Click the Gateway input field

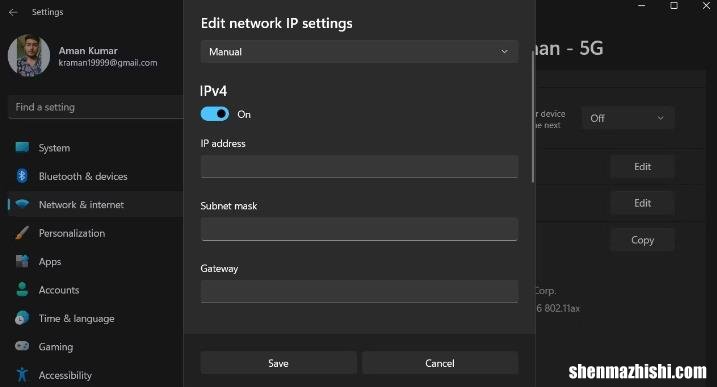click(x=359, y=291)
